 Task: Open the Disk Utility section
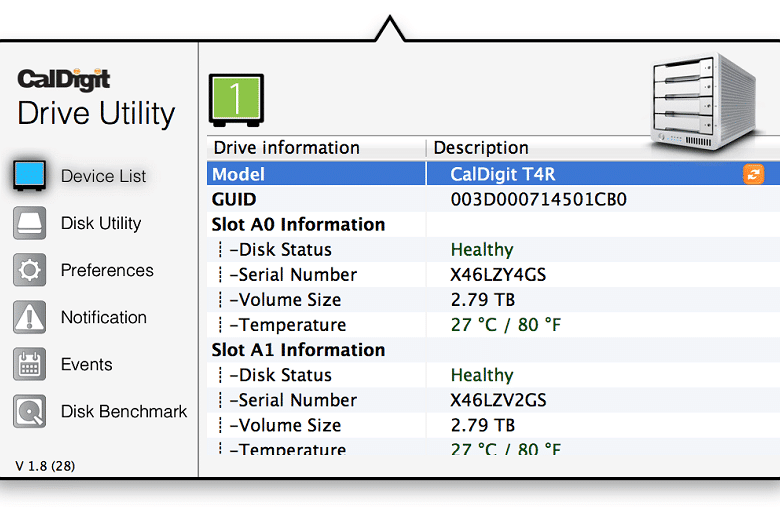(101, 223)
